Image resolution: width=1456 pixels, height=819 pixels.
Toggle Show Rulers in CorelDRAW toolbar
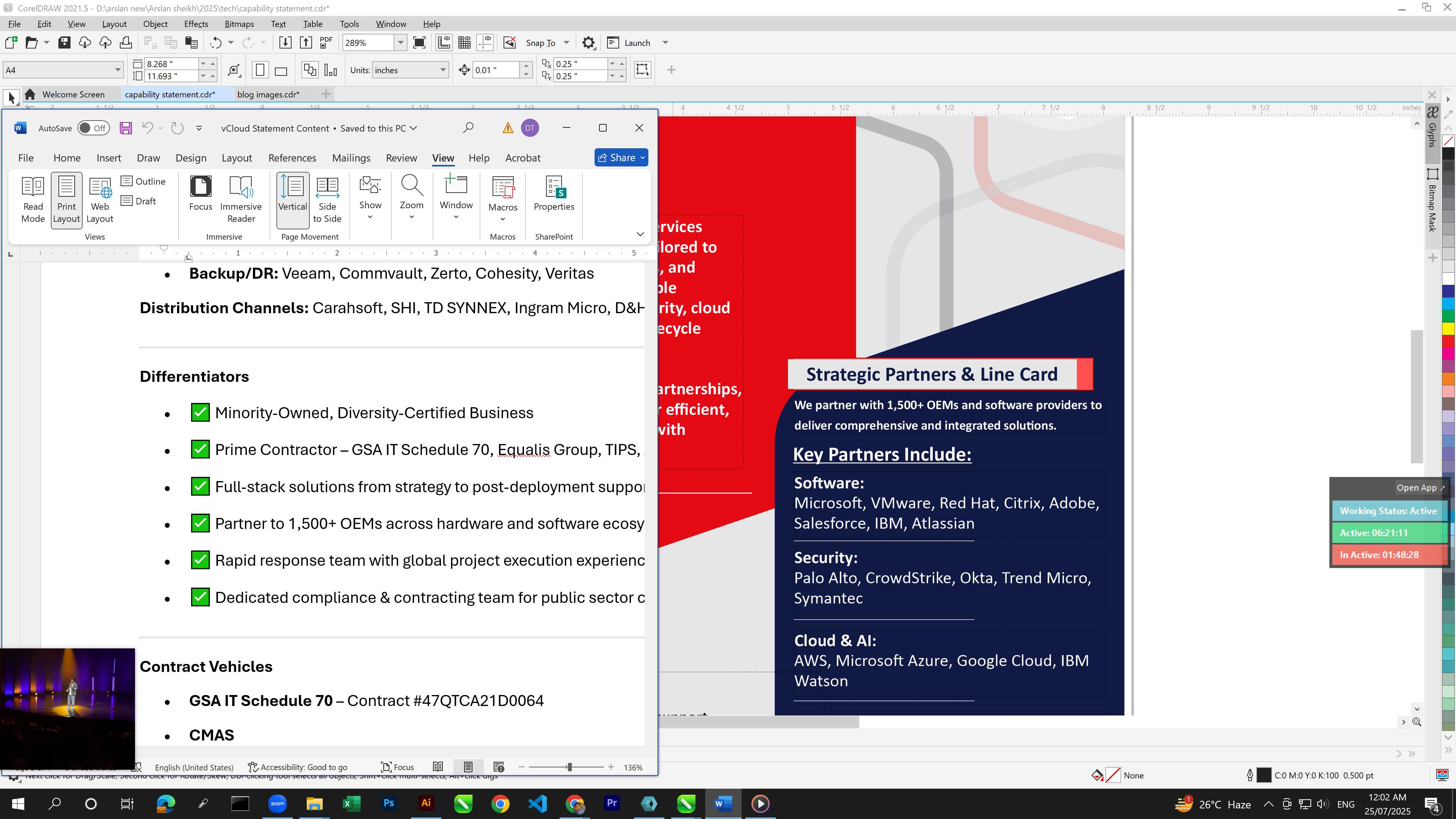(x=444, y=42)
